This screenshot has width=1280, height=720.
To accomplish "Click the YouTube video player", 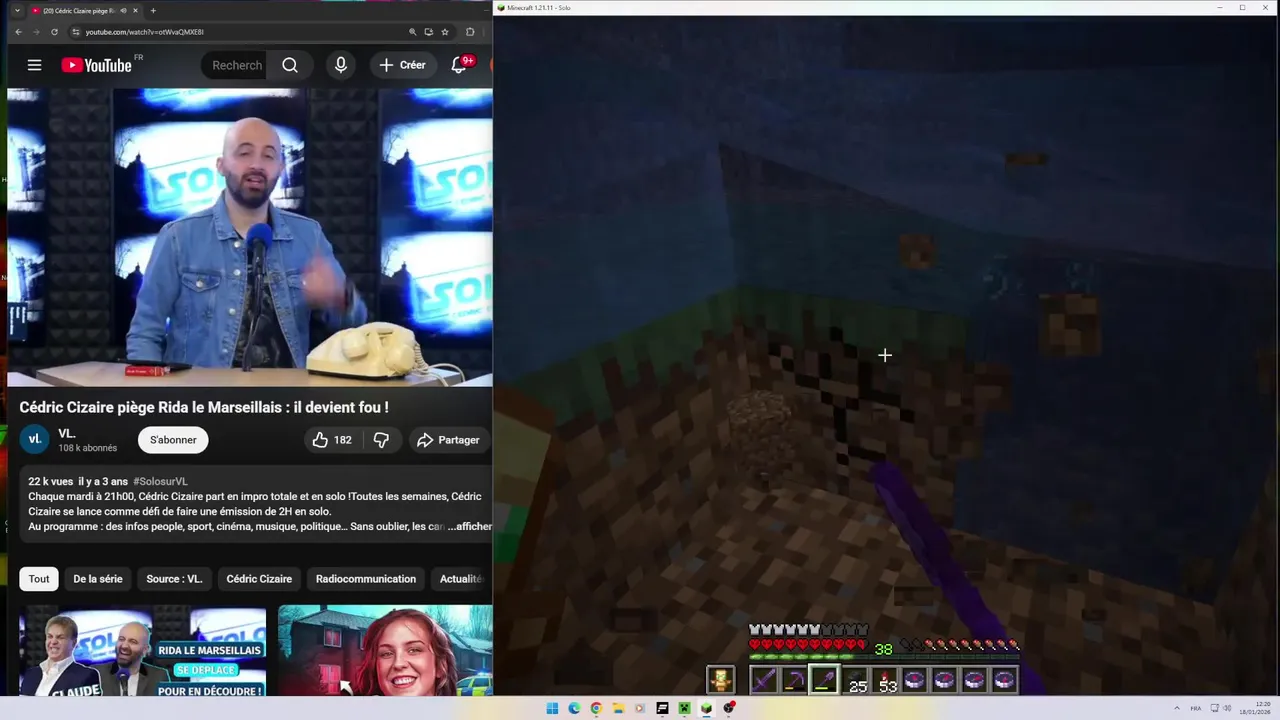I will 250,237.
